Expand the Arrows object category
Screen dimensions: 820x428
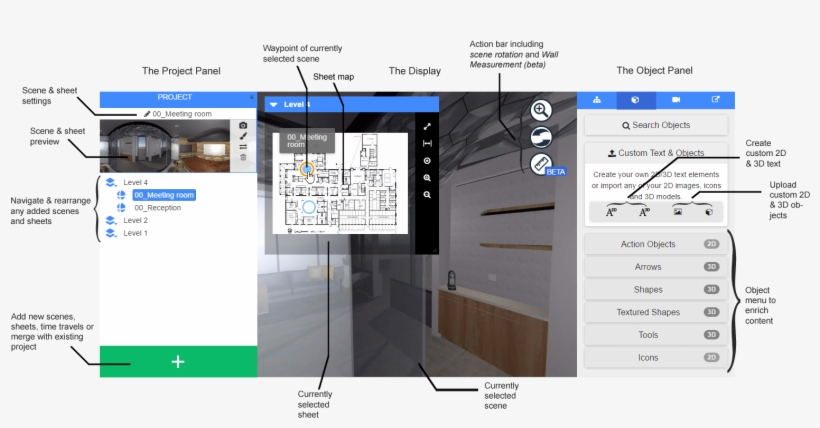pyautogui.click(x=656, y=267)
